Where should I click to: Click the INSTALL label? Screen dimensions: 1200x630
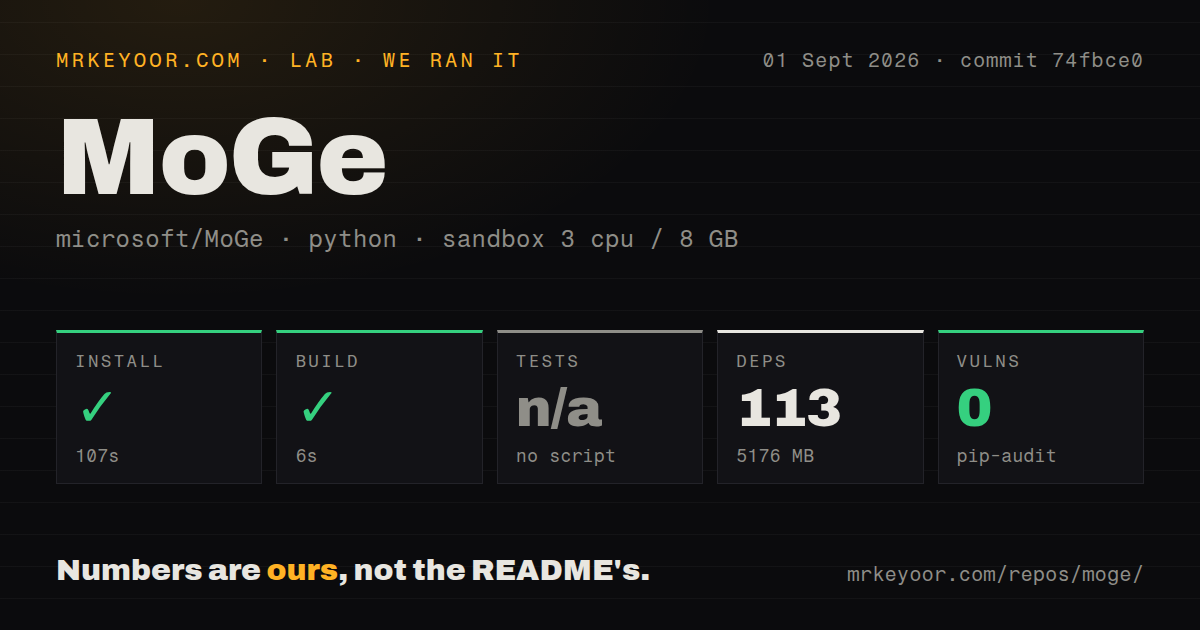(x=120, y=362)
